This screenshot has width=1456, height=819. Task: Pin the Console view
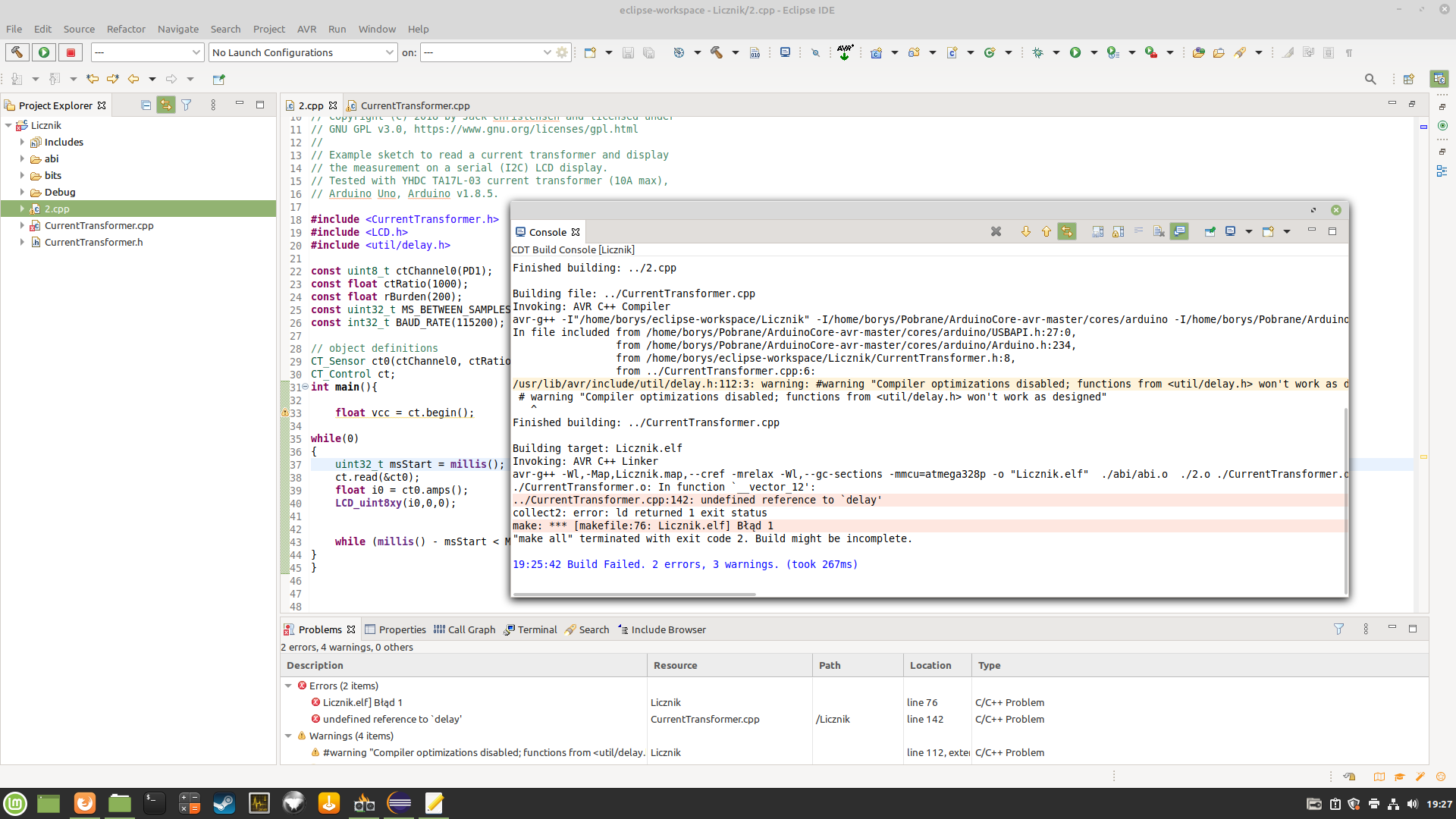click(1210, 231)
